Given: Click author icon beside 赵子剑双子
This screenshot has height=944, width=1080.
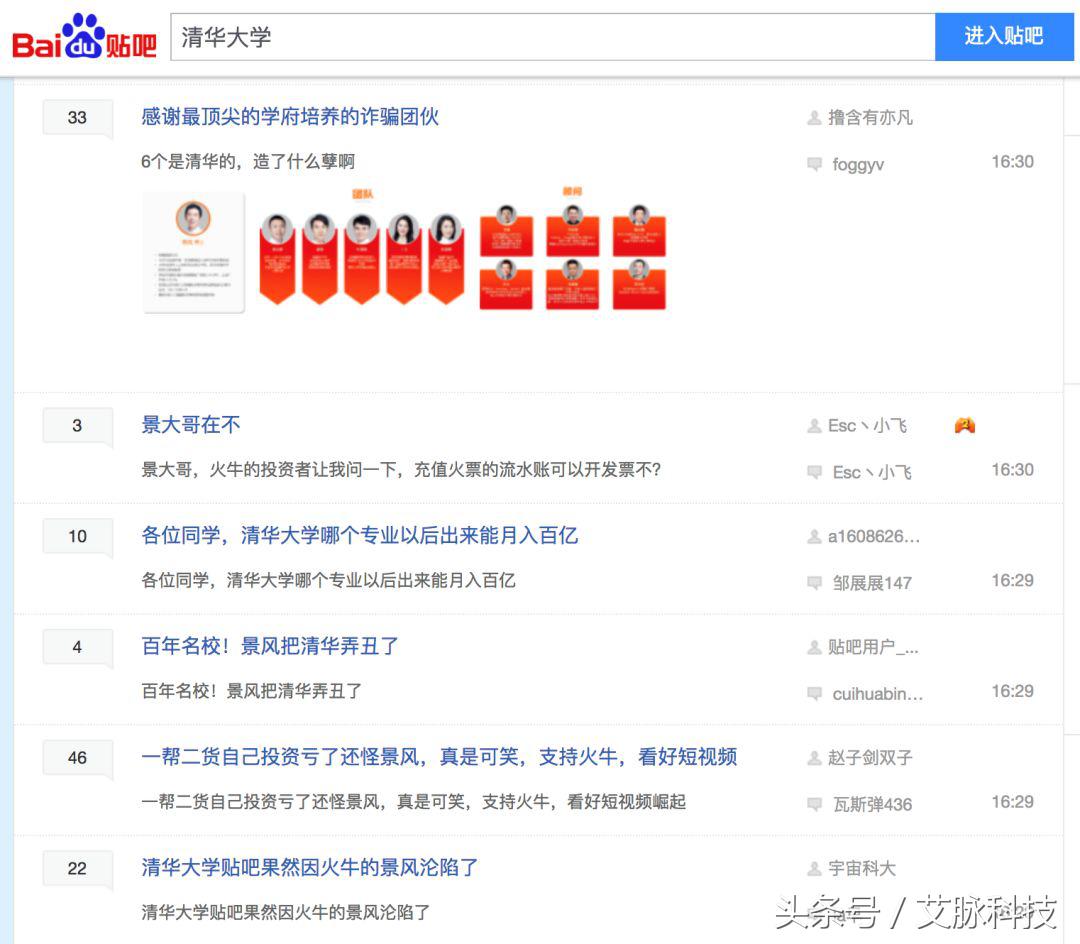Looking at the screenshot, I should 814,759.
